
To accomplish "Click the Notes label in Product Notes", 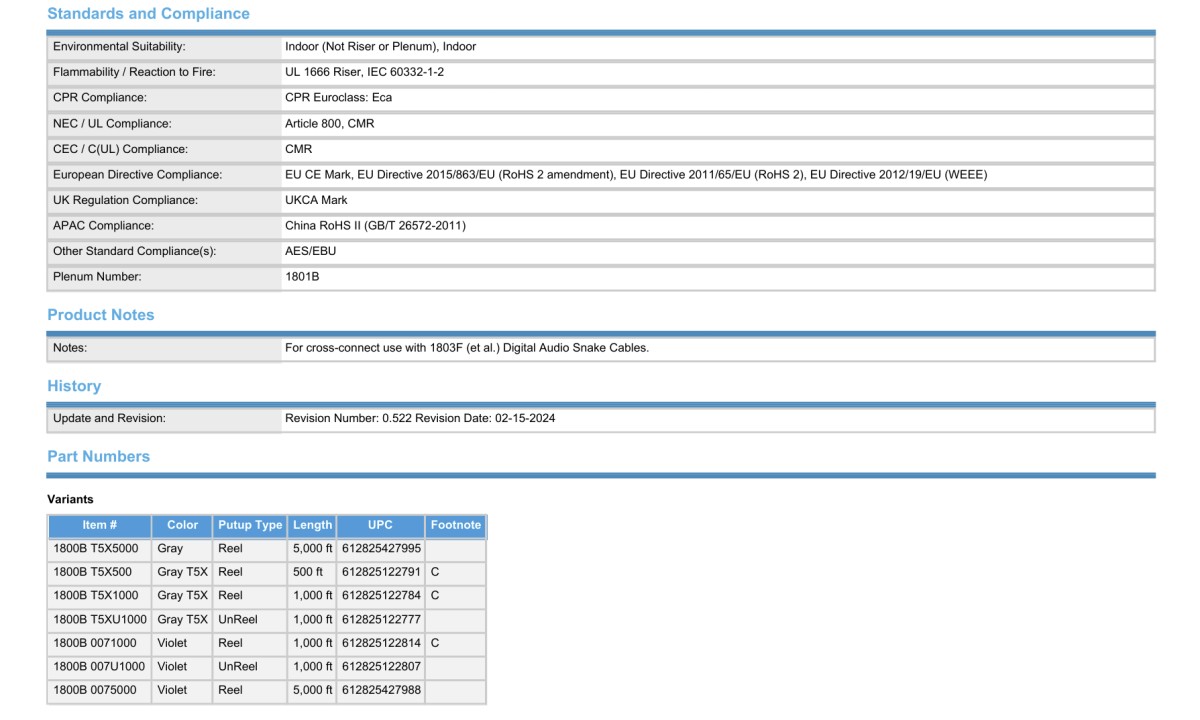I will (70, 348).
